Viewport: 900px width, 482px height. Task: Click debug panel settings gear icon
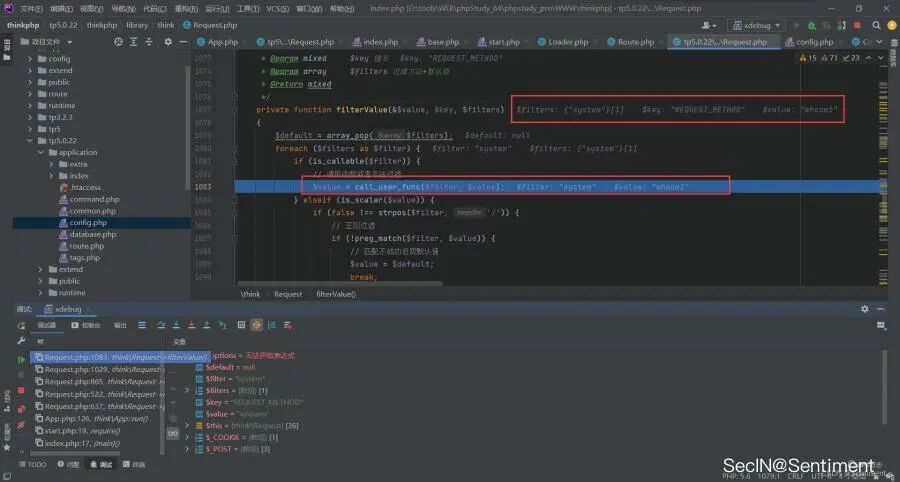[865, 309]
